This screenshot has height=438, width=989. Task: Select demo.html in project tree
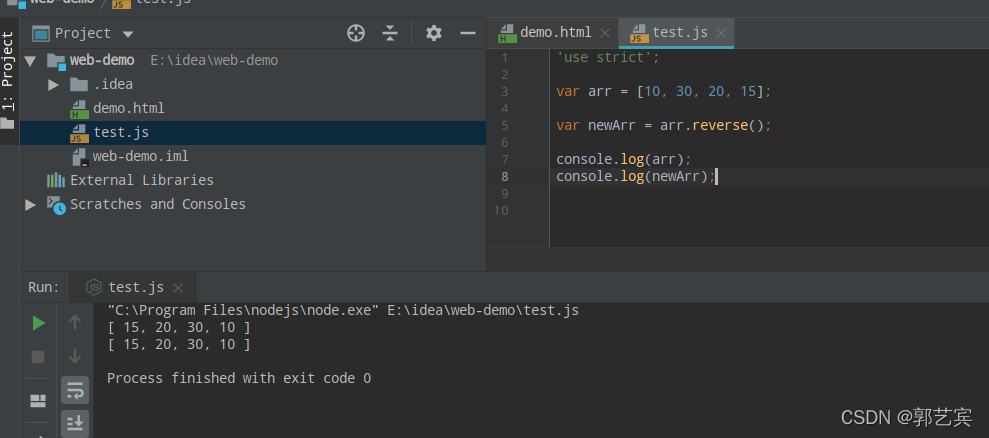[x=129, y=109]
